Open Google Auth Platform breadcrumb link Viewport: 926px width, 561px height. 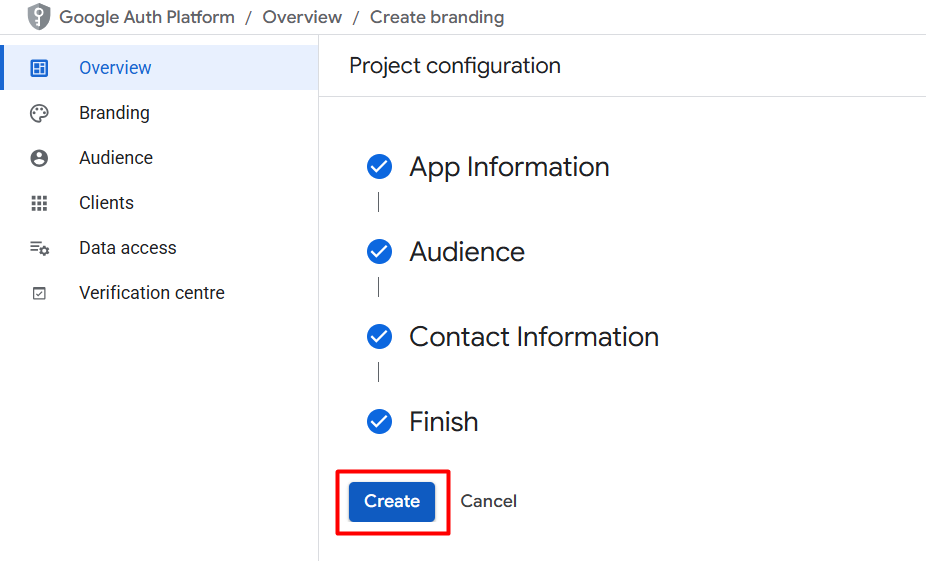coord(147,17)
